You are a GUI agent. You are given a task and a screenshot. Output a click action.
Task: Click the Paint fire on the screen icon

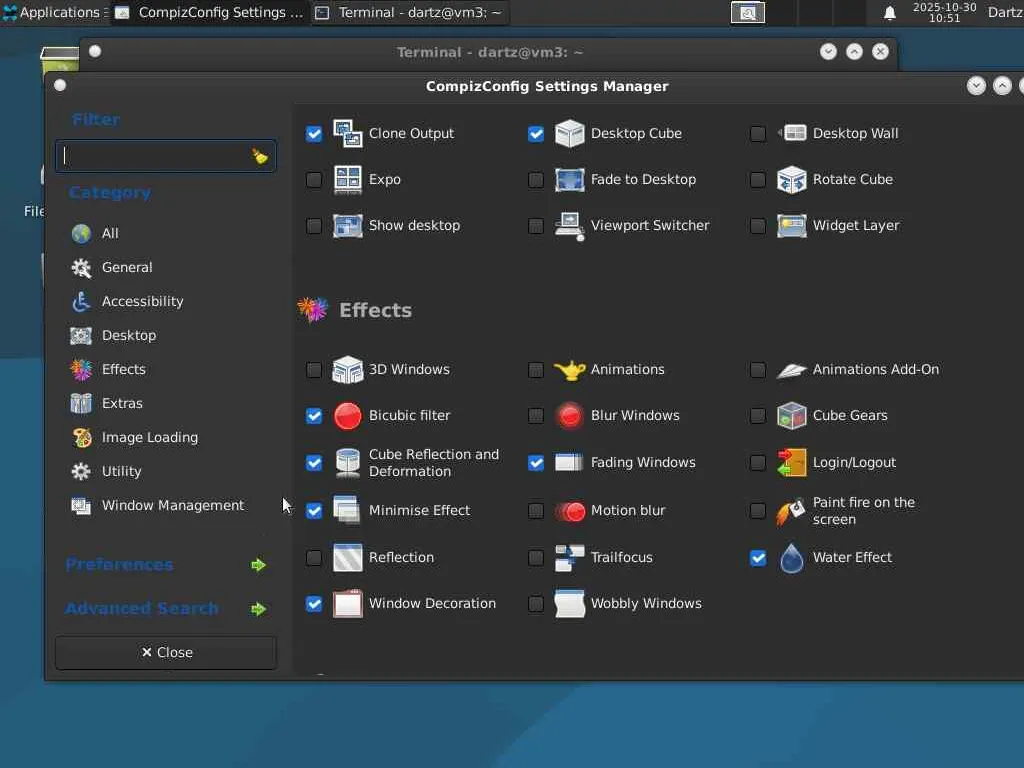(x=792, y=511)
